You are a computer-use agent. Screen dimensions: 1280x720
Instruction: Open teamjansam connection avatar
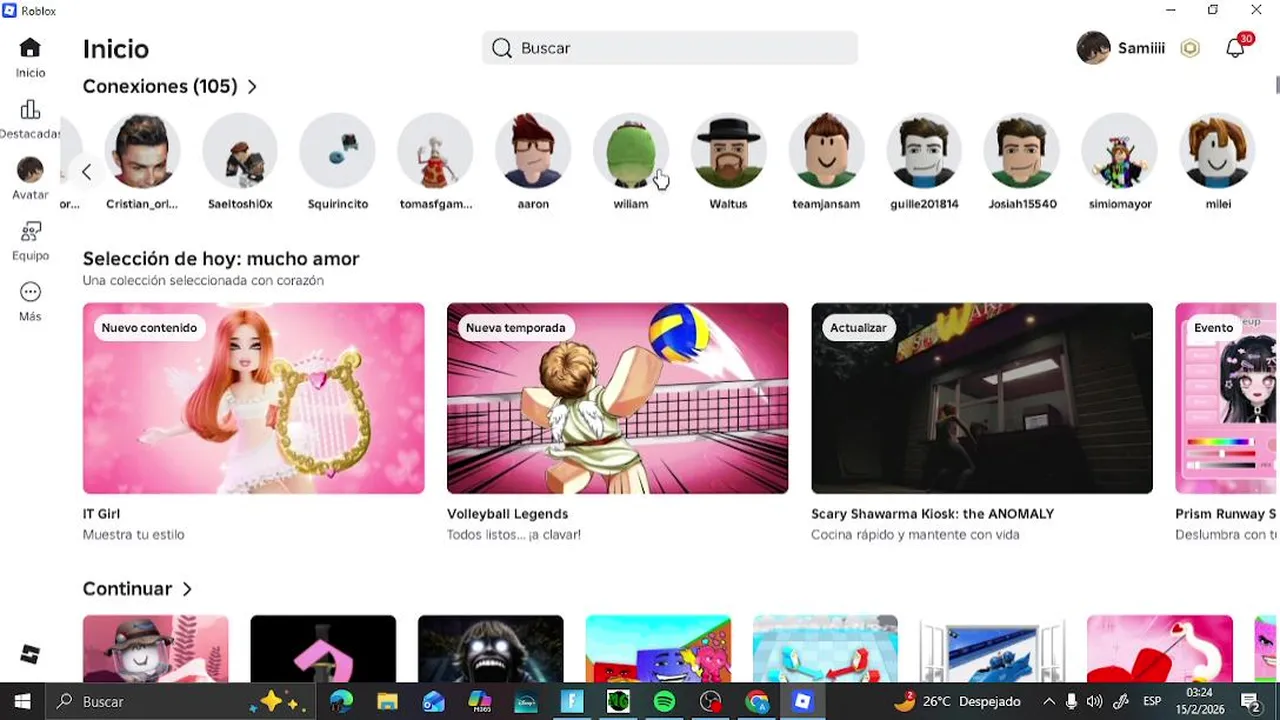point(826,151)
